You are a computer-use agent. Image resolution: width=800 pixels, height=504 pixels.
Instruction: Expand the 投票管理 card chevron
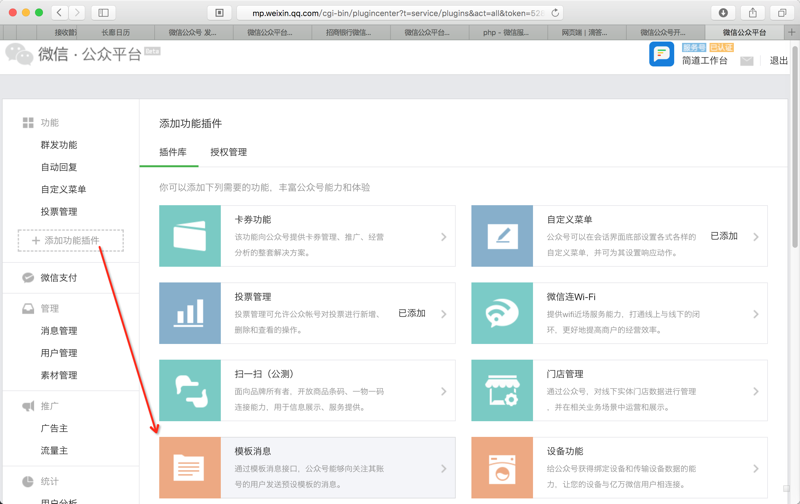pos(443,314)
